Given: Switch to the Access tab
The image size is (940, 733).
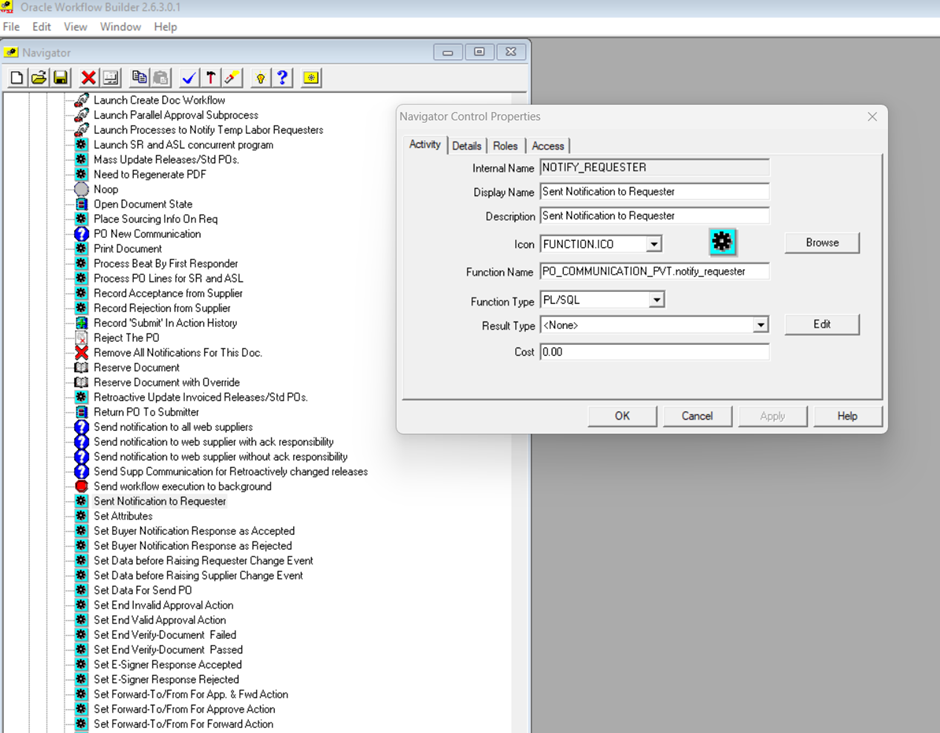Looking at the screenshot, I should coord(548,146).
